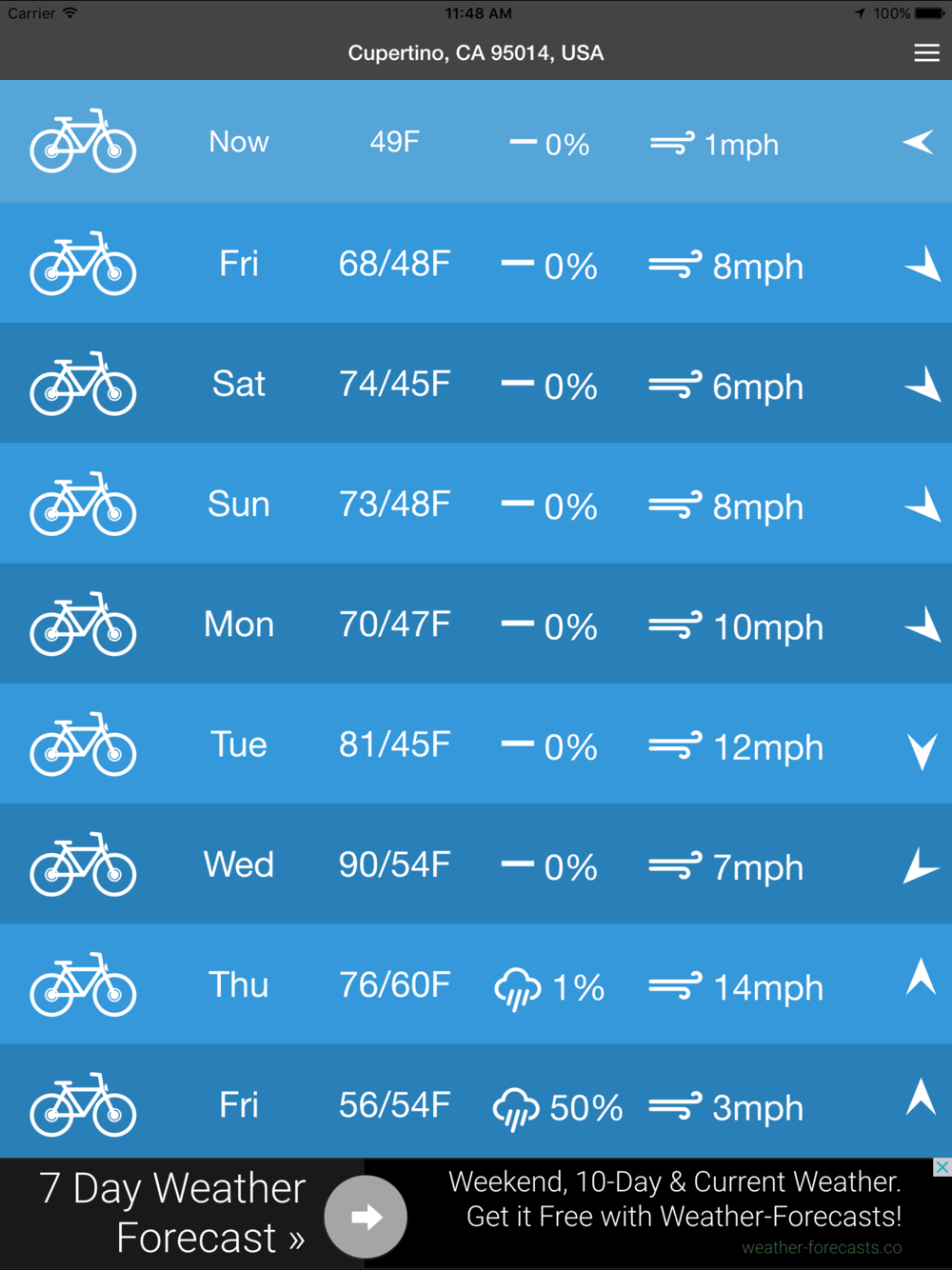Tap the 68/48F temperature for Fri
The width and height of the screenshot is (952, 1270).
coord(395,264)
